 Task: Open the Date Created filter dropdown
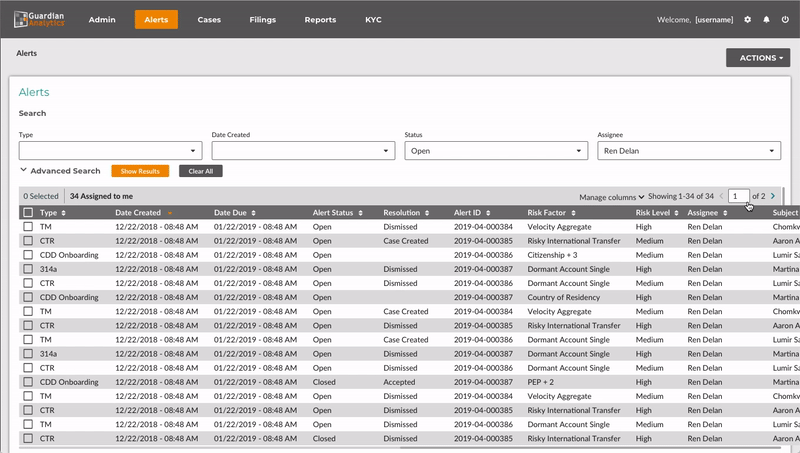click(x=303, y=150)
